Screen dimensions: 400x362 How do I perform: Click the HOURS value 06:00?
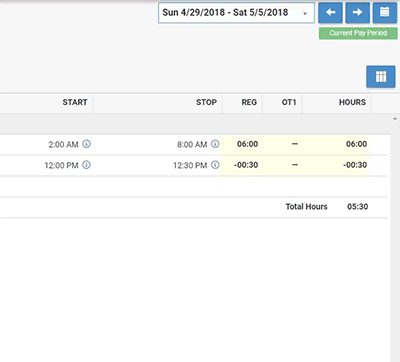click(356, 144)
